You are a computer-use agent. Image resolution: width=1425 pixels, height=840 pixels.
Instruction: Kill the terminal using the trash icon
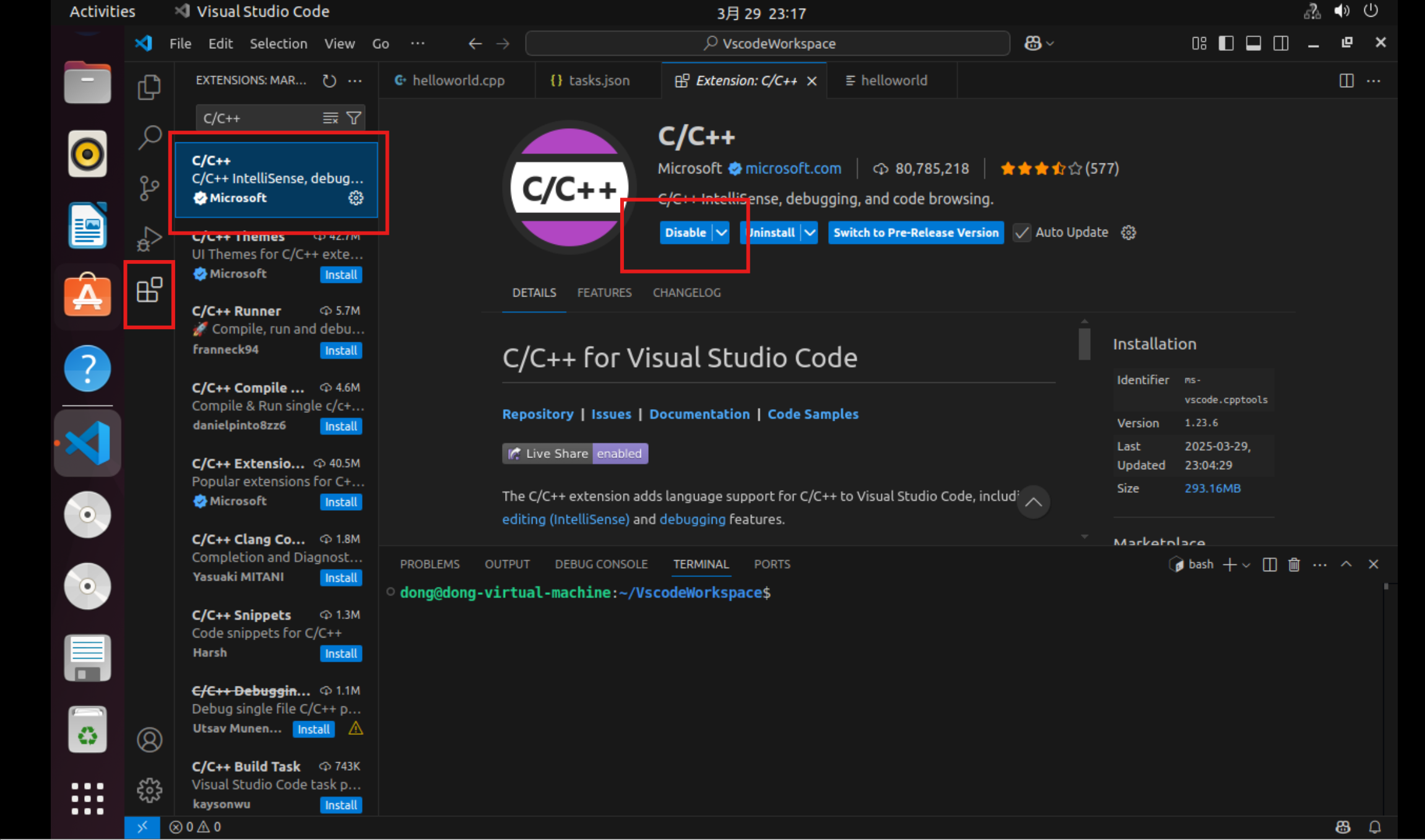click(x=1294, y=564)
